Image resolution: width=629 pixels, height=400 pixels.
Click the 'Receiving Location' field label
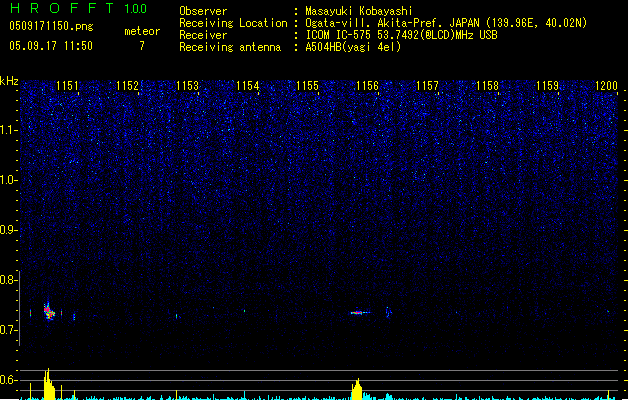pyautogui.click(x=233, y=23)
